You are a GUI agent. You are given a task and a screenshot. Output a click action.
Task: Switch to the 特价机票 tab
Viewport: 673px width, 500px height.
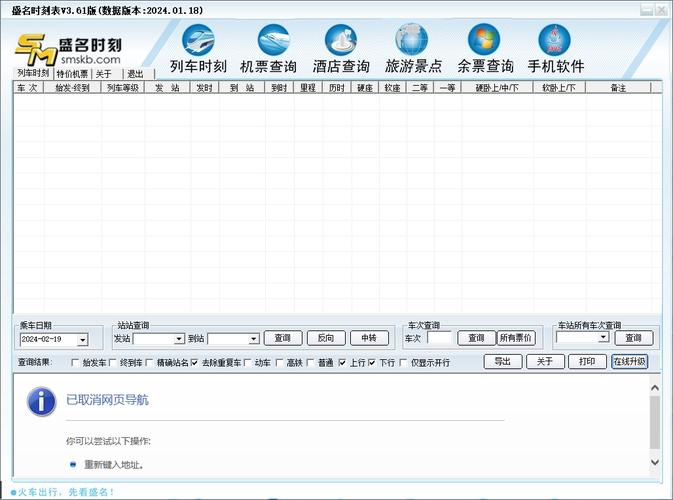[x=72, y=74]
